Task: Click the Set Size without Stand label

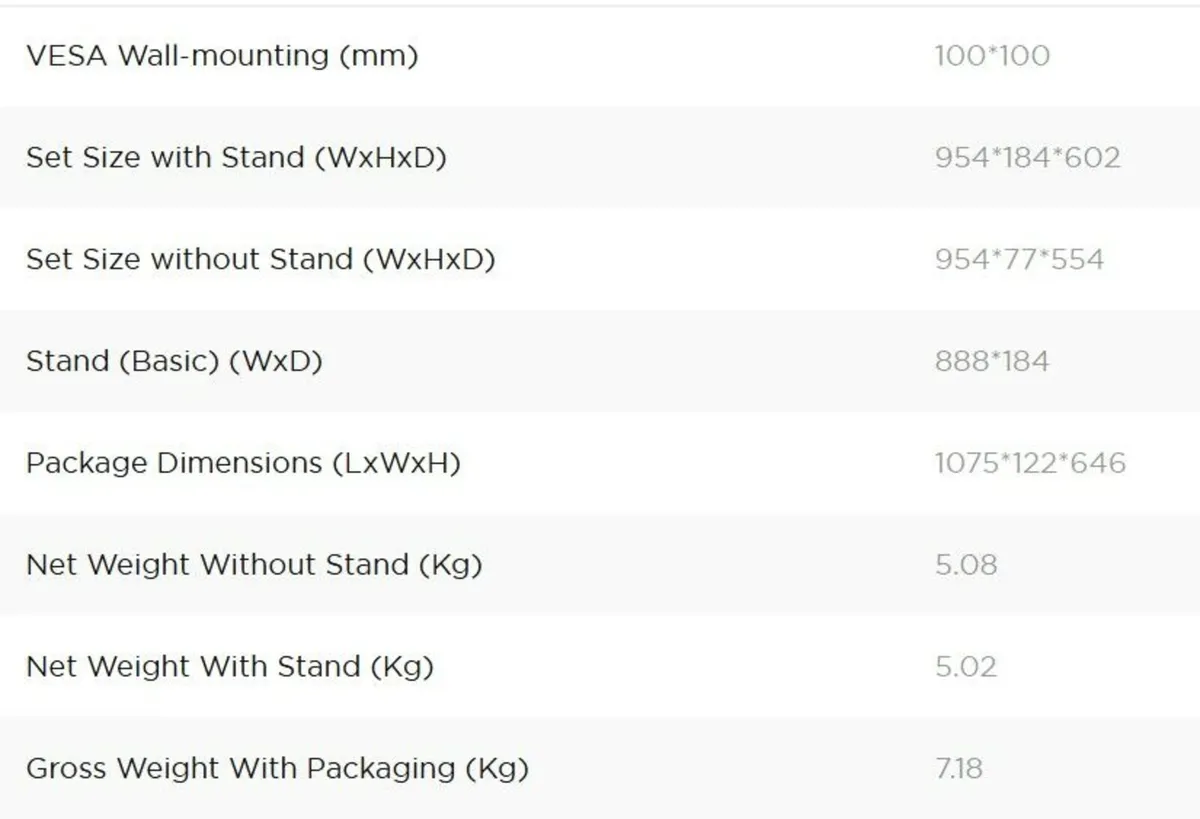Action: tap(260, 259)
